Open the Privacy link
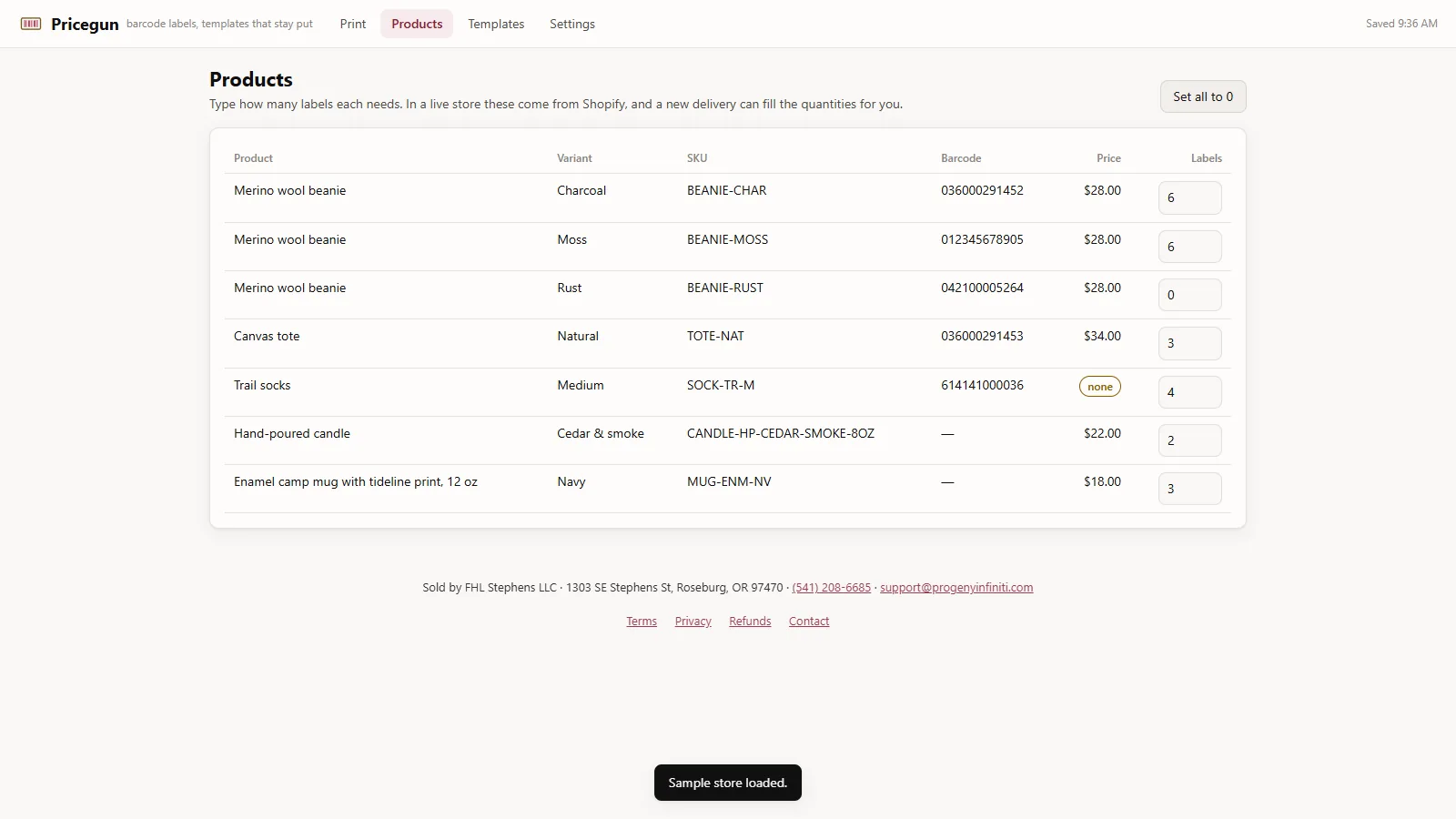Screen dimensions: 1456x819 coord(693,622)
